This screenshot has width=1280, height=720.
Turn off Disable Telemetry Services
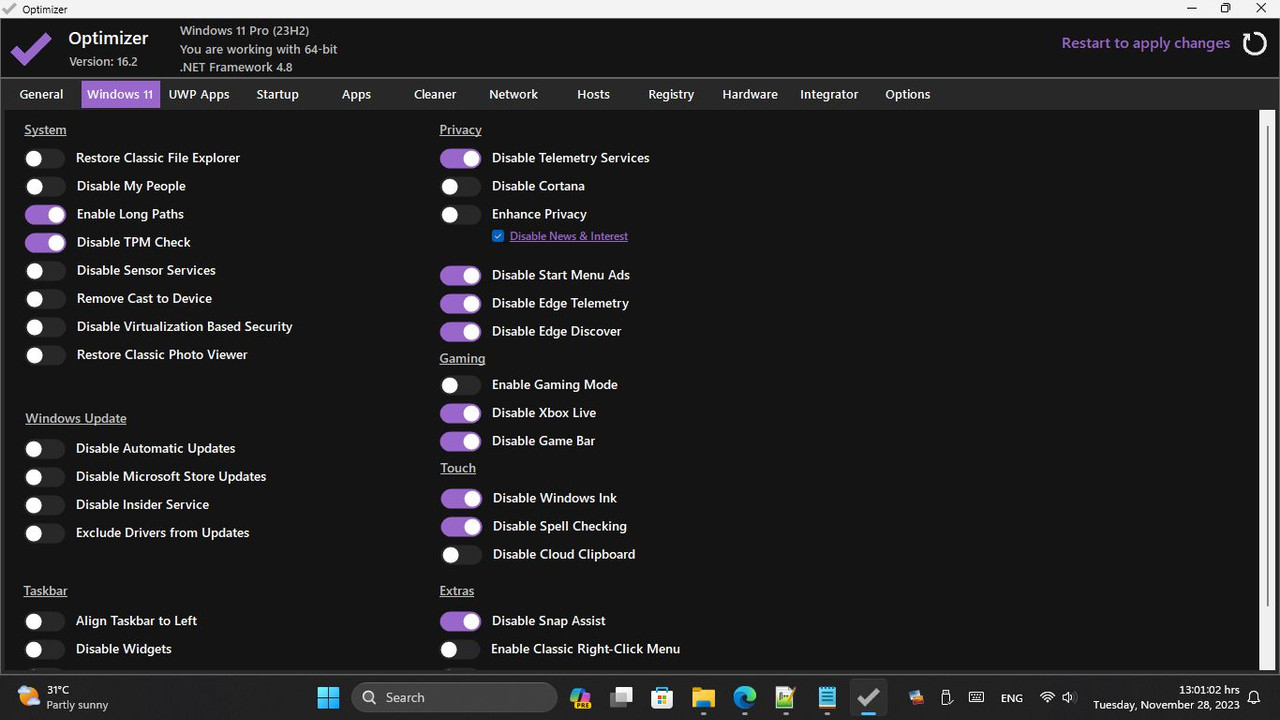click(460, 158)
